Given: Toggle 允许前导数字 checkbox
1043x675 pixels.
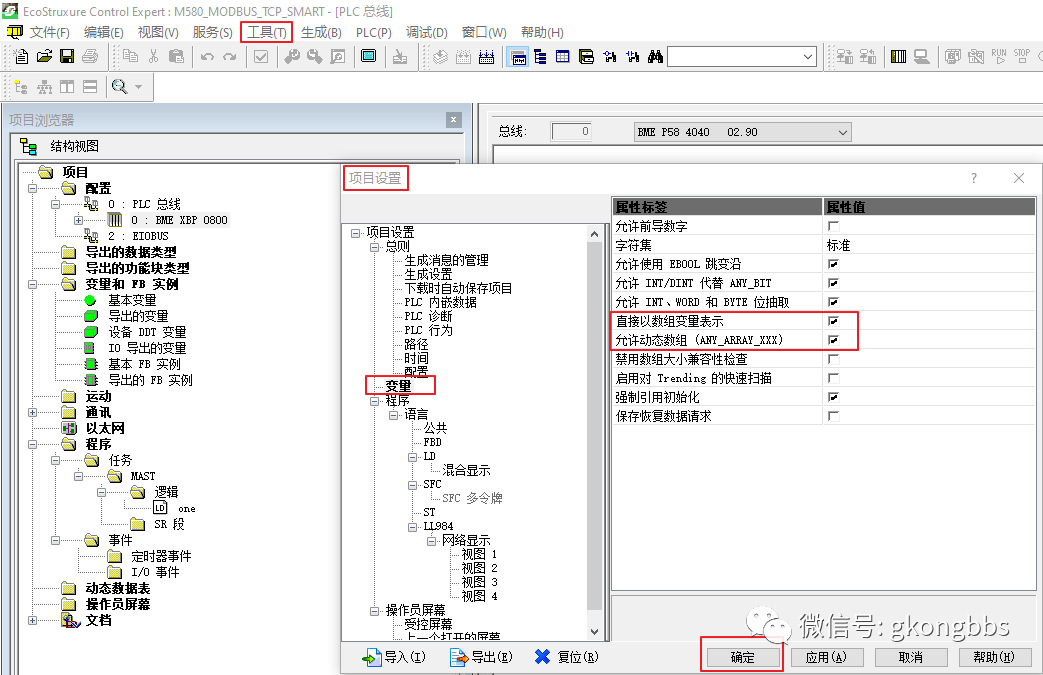Looking at the screenshot, I should 833,226.
